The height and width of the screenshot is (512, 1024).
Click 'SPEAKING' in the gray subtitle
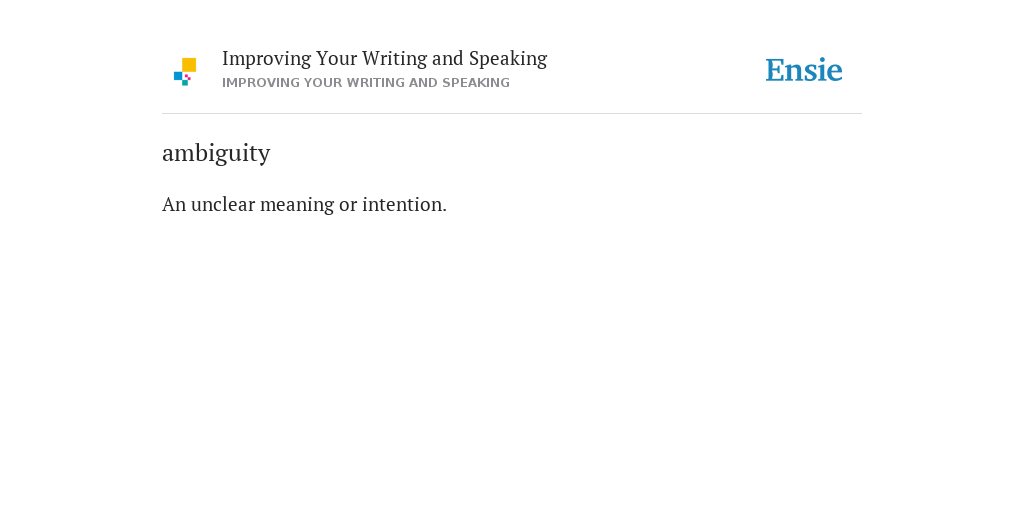(x=476, y=83)
